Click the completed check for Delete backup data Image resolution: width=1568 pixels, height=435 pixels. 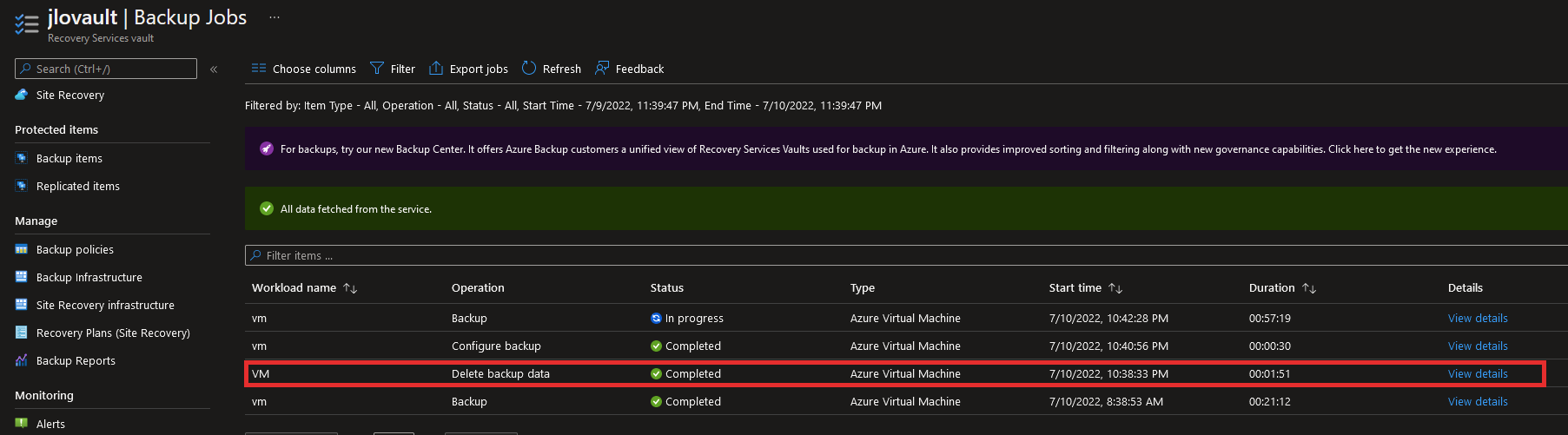click(656, 374)
